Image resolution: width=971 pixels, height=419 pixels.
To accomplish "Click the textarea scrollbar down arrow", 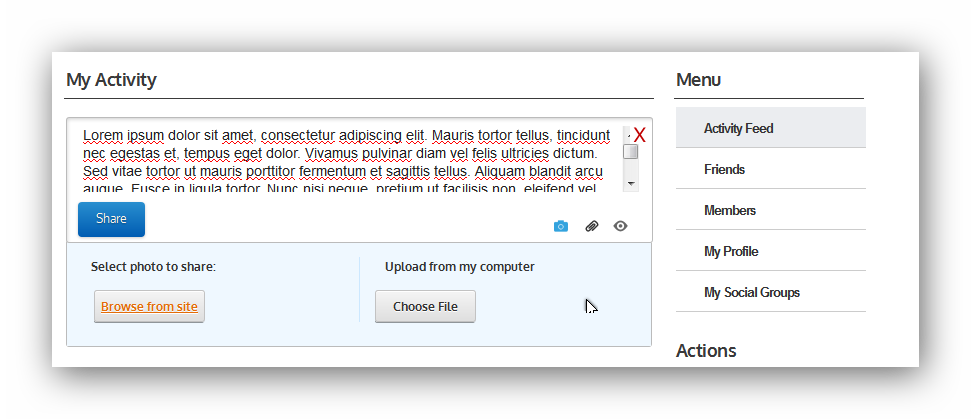I will (631, 184).
